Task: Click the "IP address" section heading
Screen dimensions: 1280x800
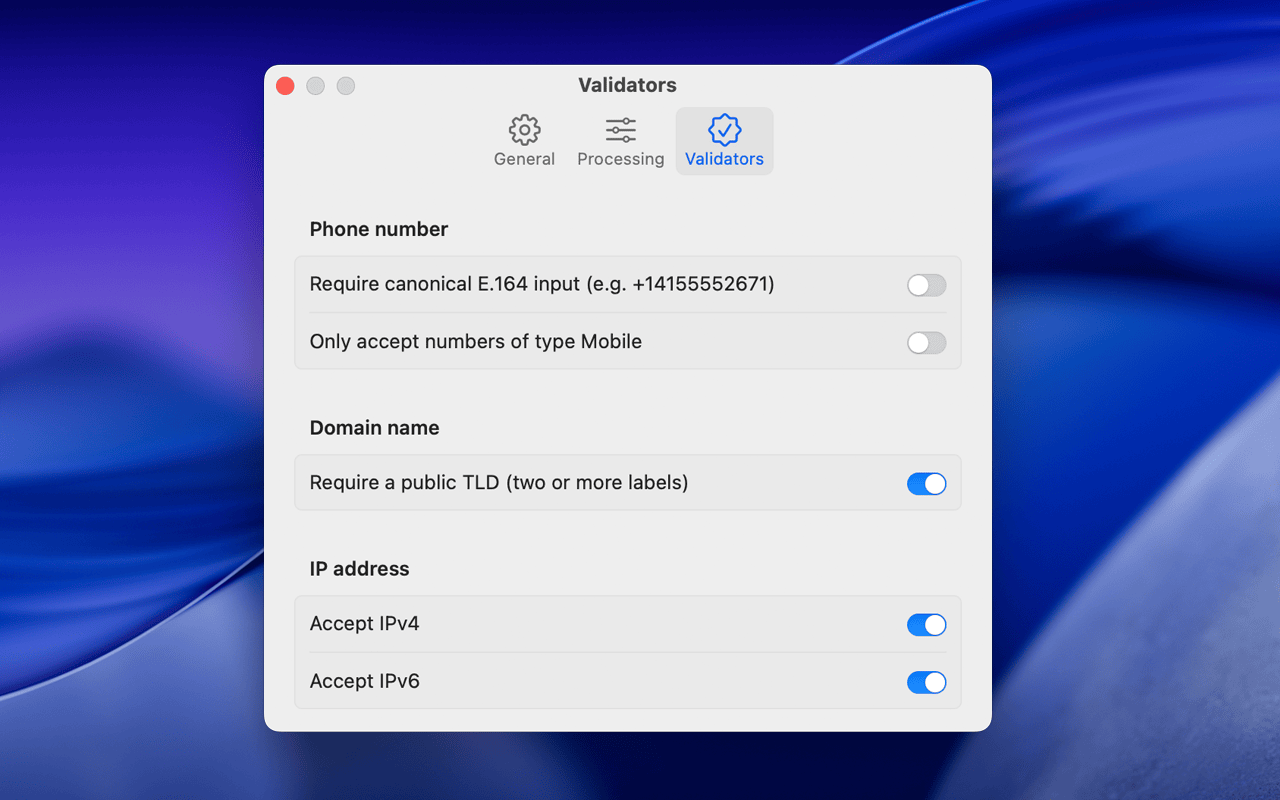Action: coord(360,569)
